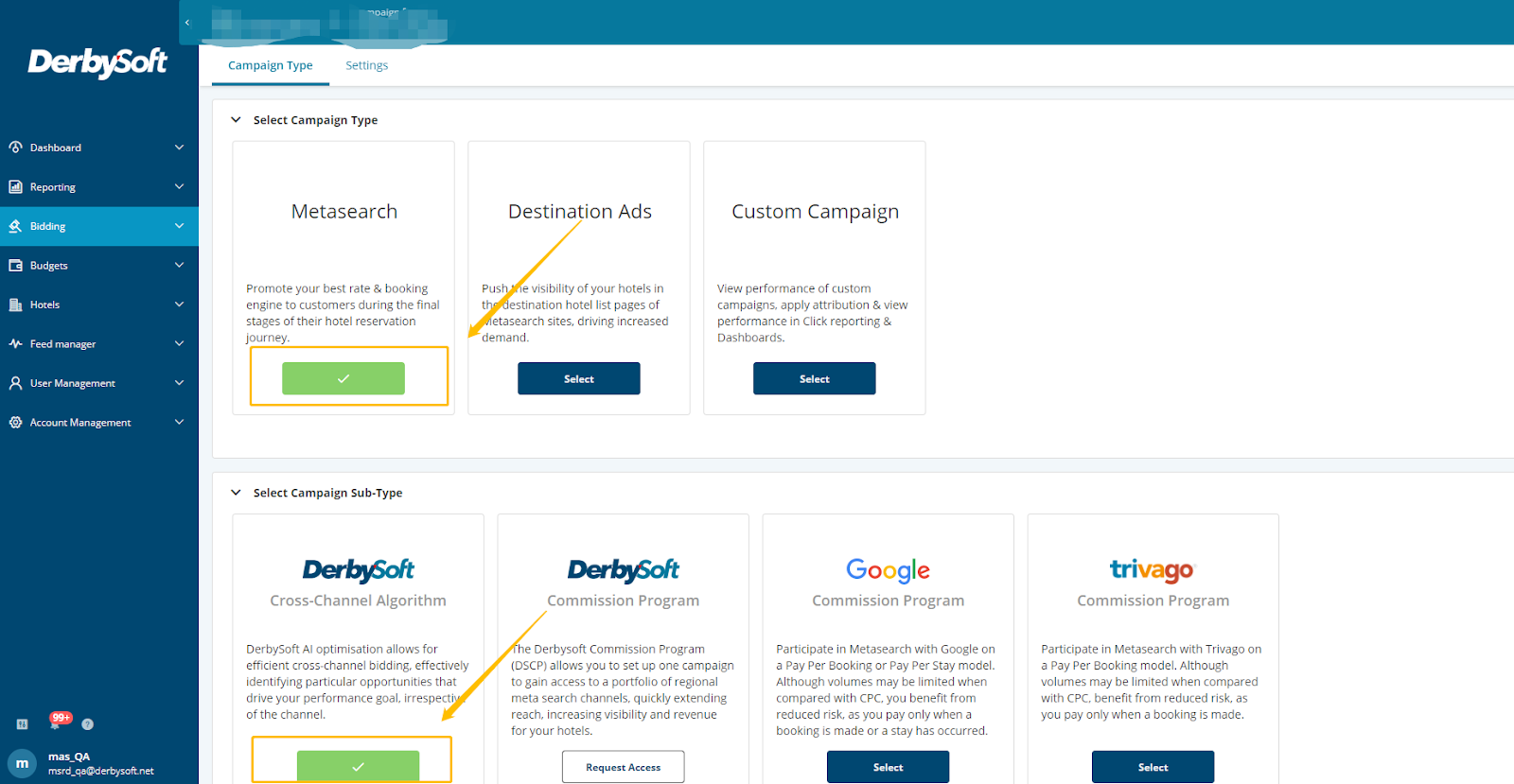Click the mas_QA user avatar

(22, 763)
